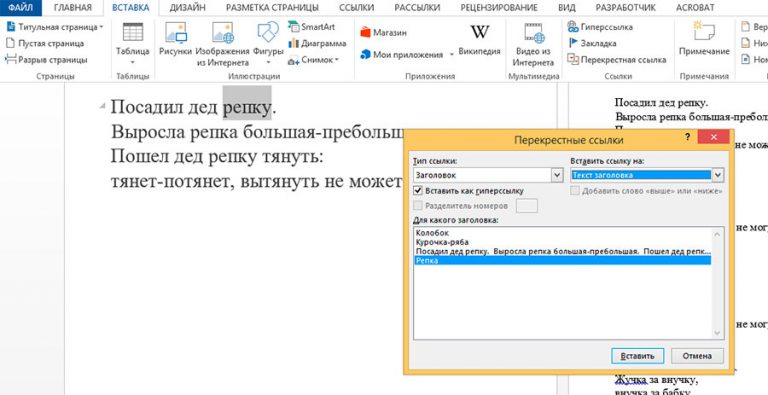Open the Магазин apps store

[x=384, y=33]
